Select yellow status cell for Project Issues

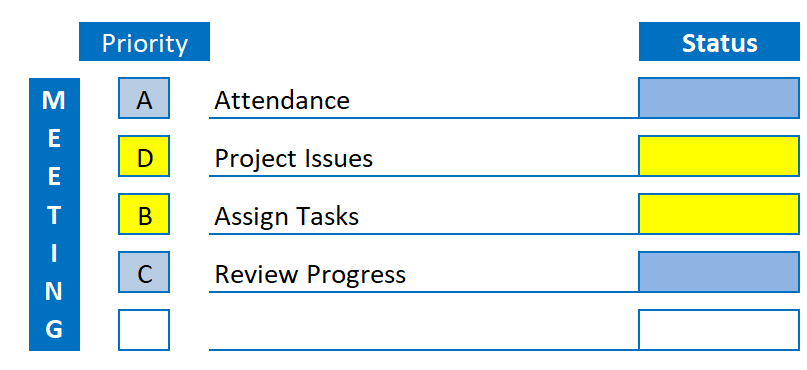coord(719,156)
